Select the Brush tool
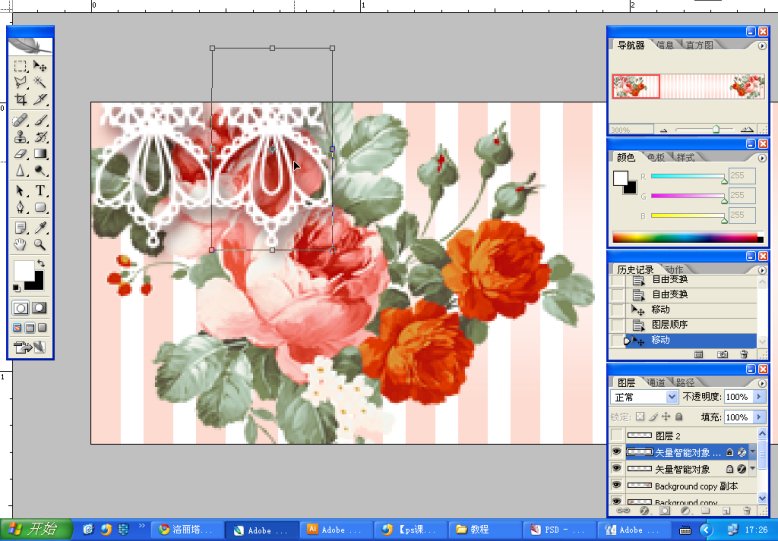Image resolution: width=778 pixels, height=541 pixels. [x=40, y=120]
